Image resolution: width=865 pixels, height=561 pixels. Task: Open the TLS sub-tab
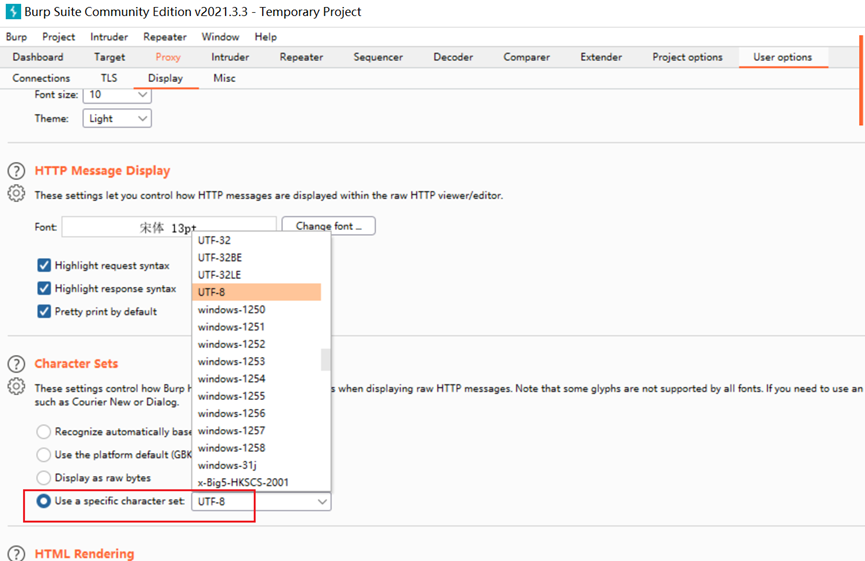(x=109, y=78)
